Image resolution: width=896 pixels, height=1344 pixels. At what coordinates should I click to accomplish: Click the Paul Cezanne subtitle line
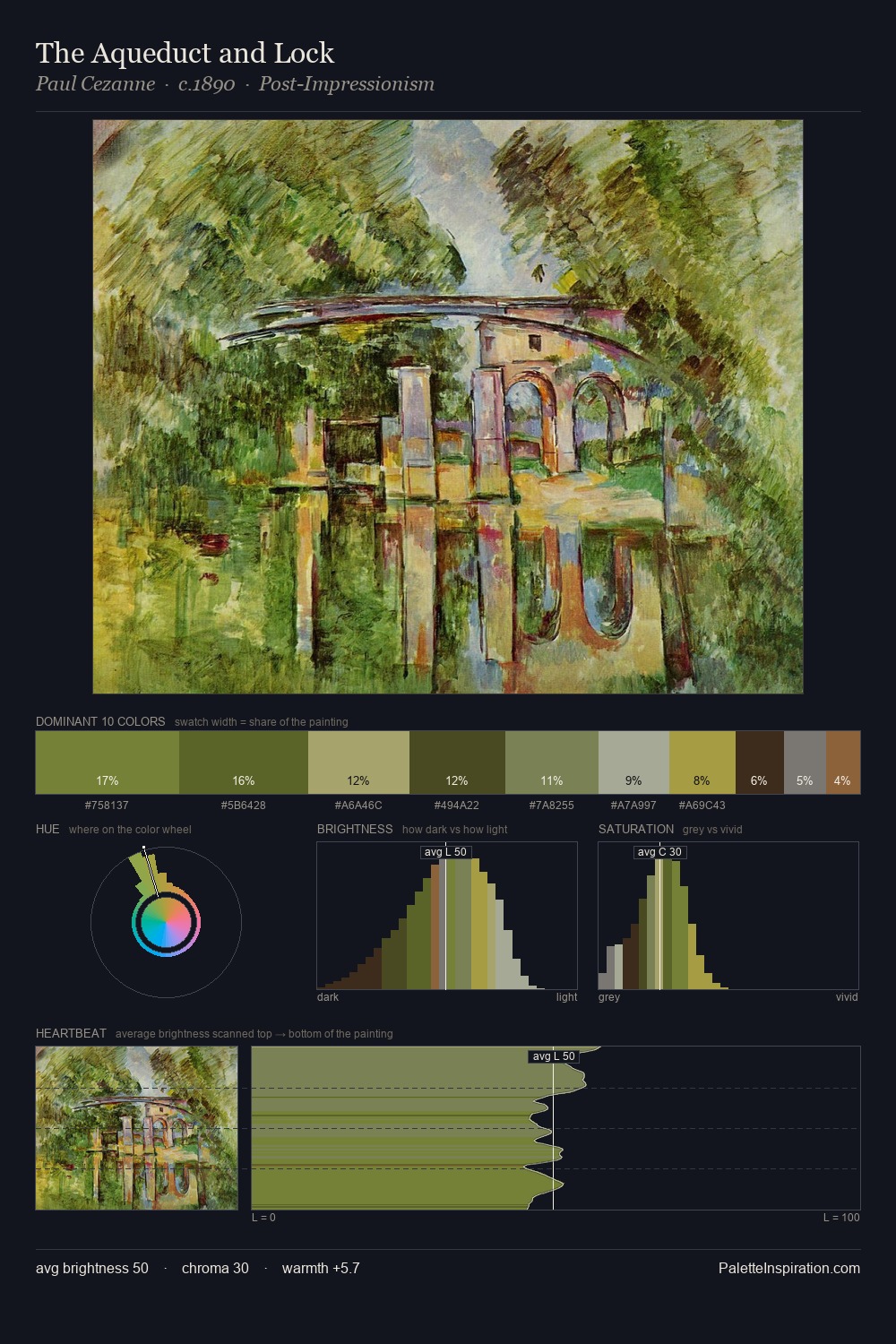(x=235, y=84)
